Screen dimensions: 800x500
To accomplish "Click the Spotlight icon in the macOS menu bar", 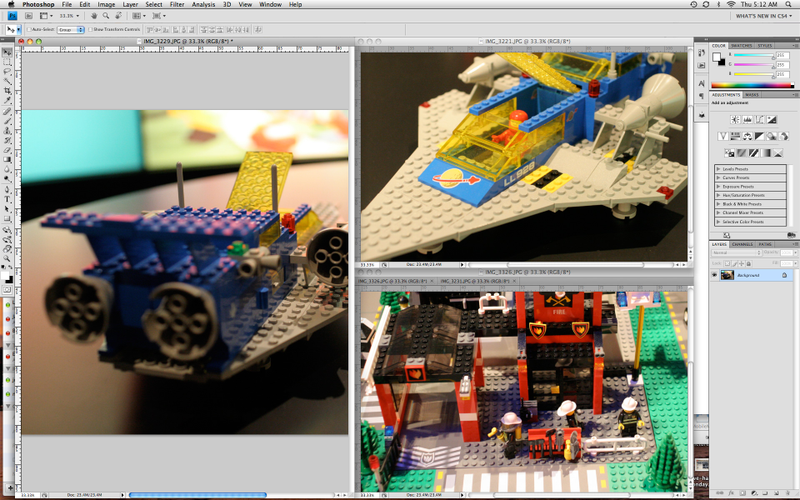I will tap(789, 4).
